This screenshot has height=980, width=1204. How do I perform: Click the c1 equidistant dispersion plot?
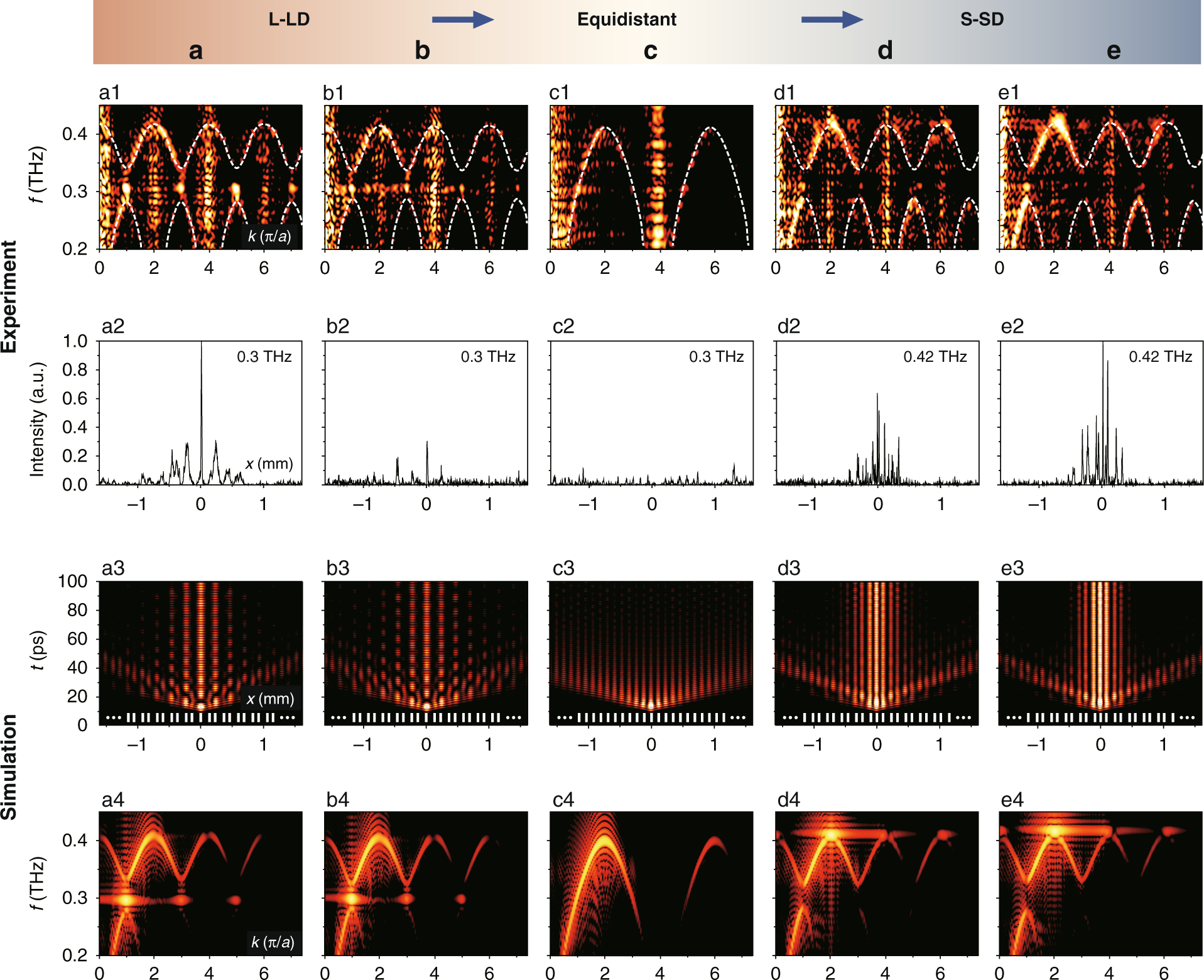click(651, 177)
